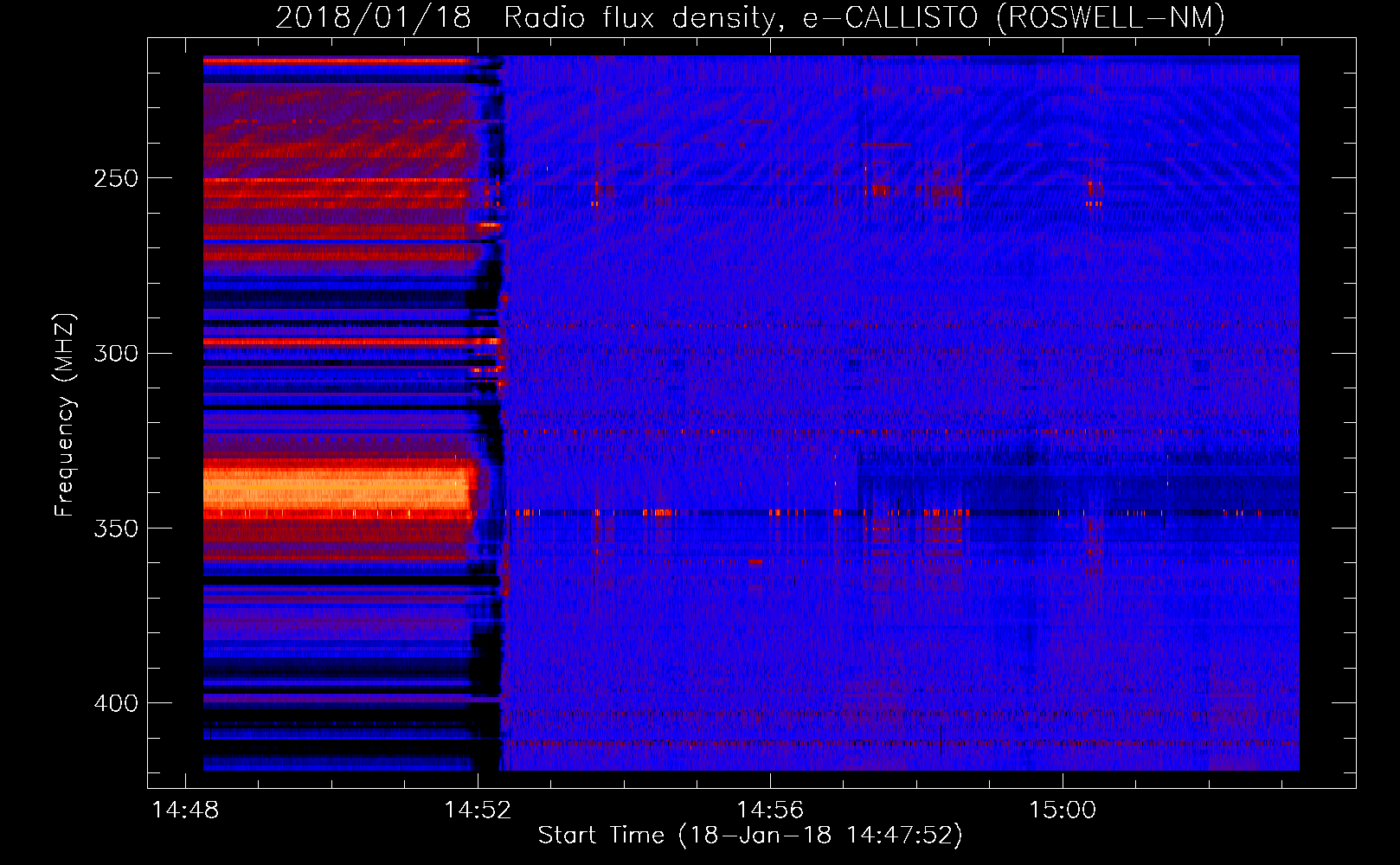Click the 14:48 time tick label
Image resolution: width=1400 pixels, height=865 pixels.
pos(185,810)
